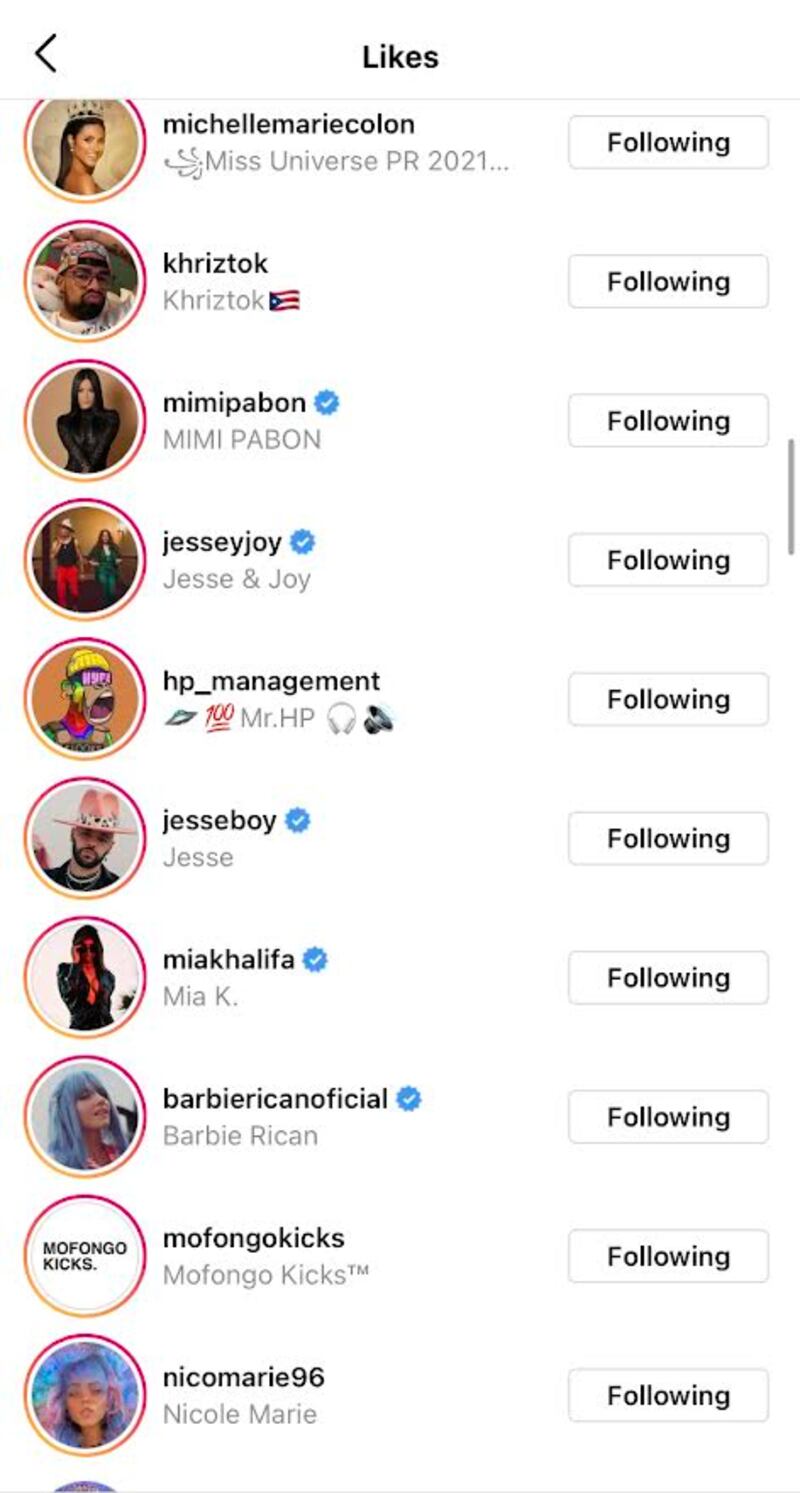
Task: Toggle Following for nicomarie96
Action: (x=668, y=1395)
